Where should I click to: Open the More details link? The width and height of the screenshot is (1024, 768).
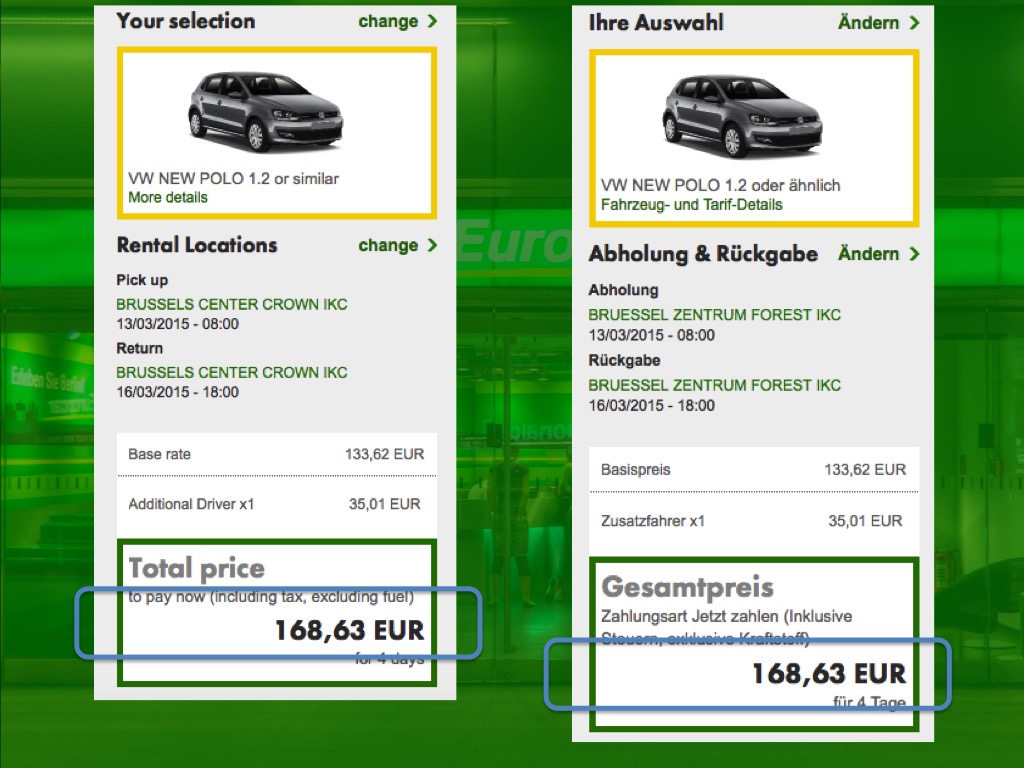[168, 197]
